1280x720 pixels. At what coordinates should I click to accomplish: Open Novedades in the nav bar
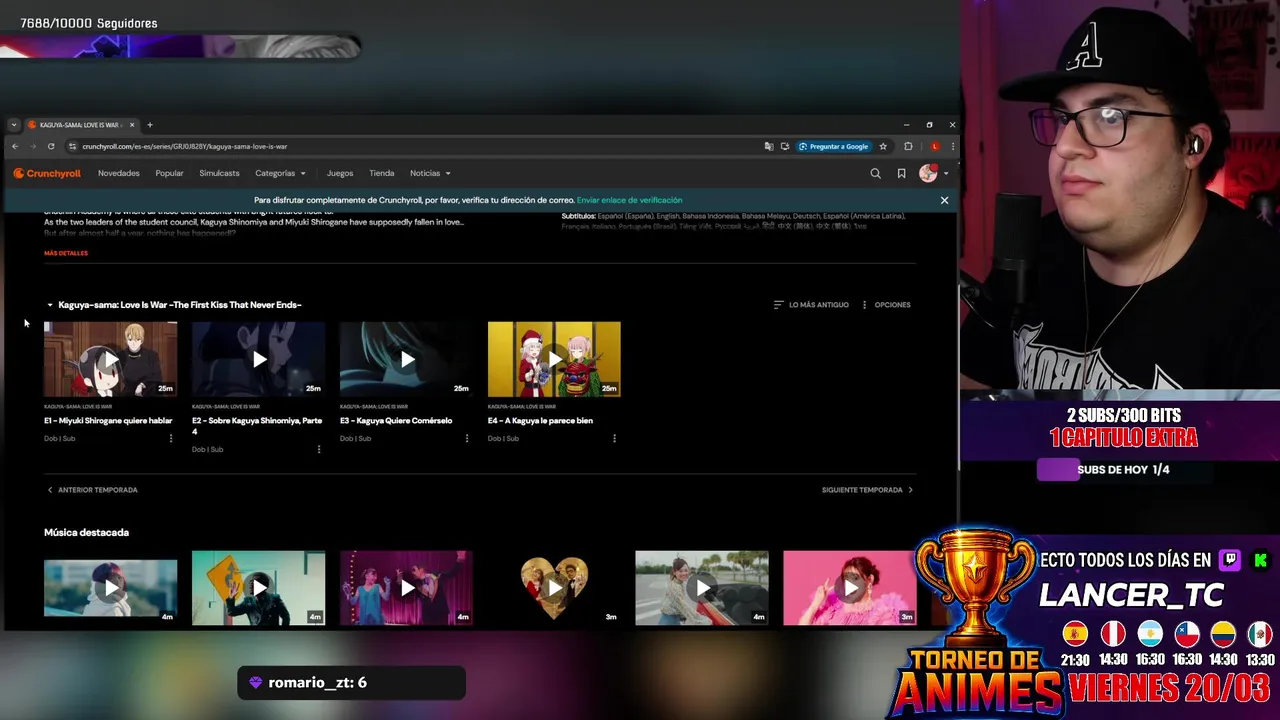[x=119, y=173]
